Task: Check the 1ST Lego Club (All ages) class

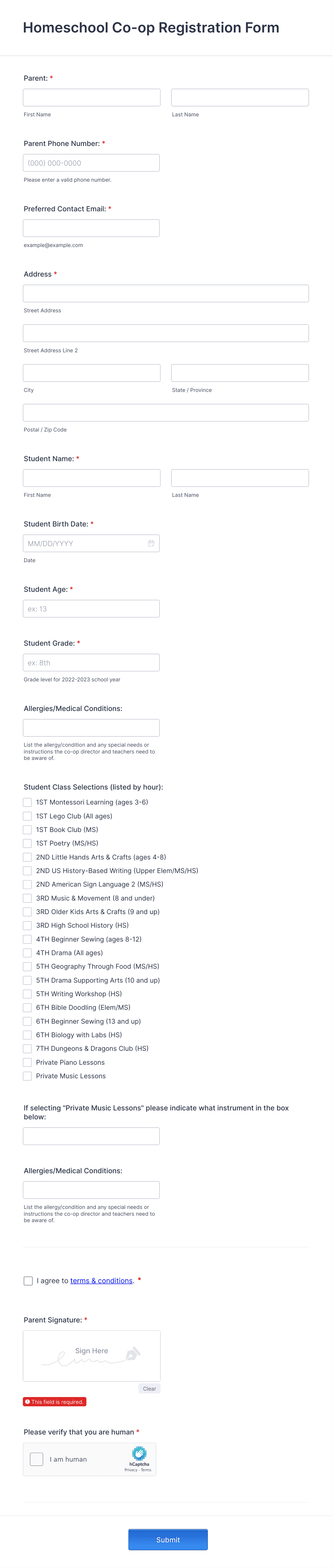Action: 27,816
